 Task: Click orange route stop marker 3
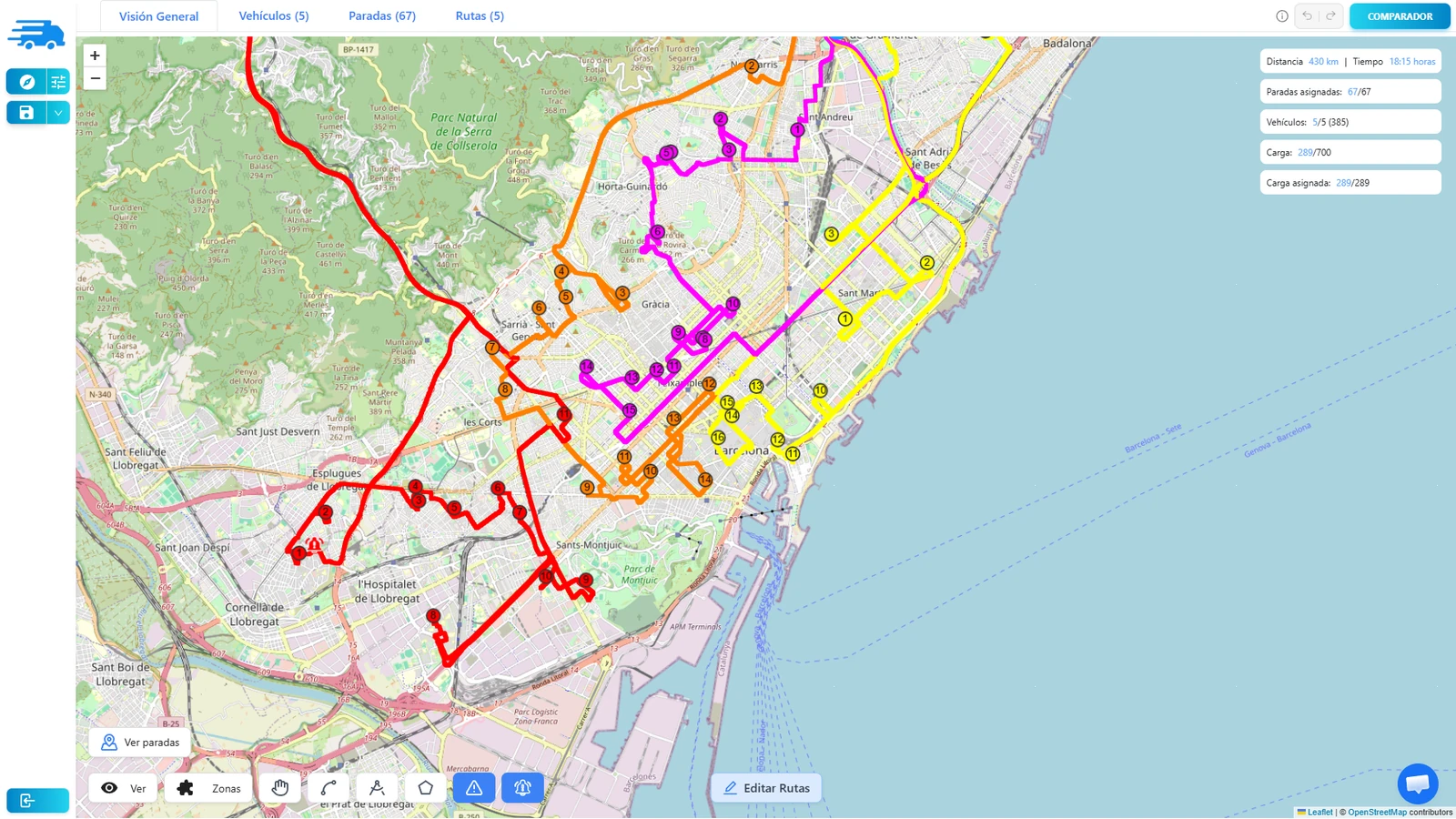pos(622,293)
